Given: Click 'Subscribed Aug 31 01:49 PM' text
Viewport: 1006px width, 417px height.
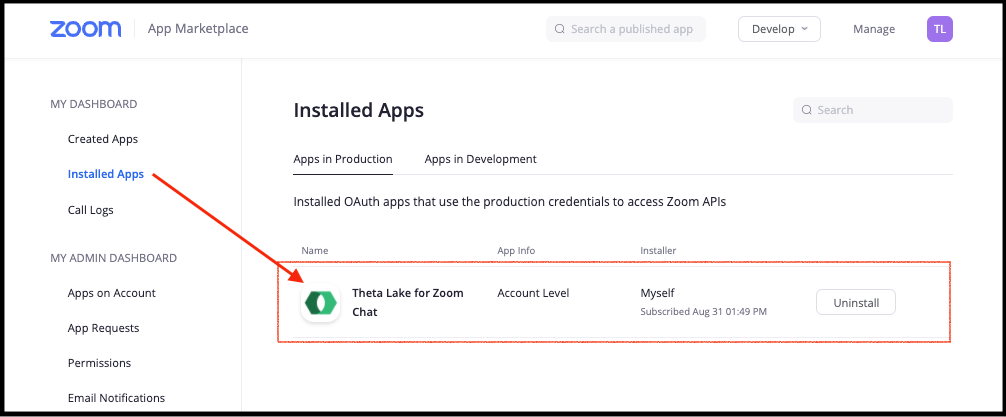Looking at the screenshot, I should pos(704,312).
